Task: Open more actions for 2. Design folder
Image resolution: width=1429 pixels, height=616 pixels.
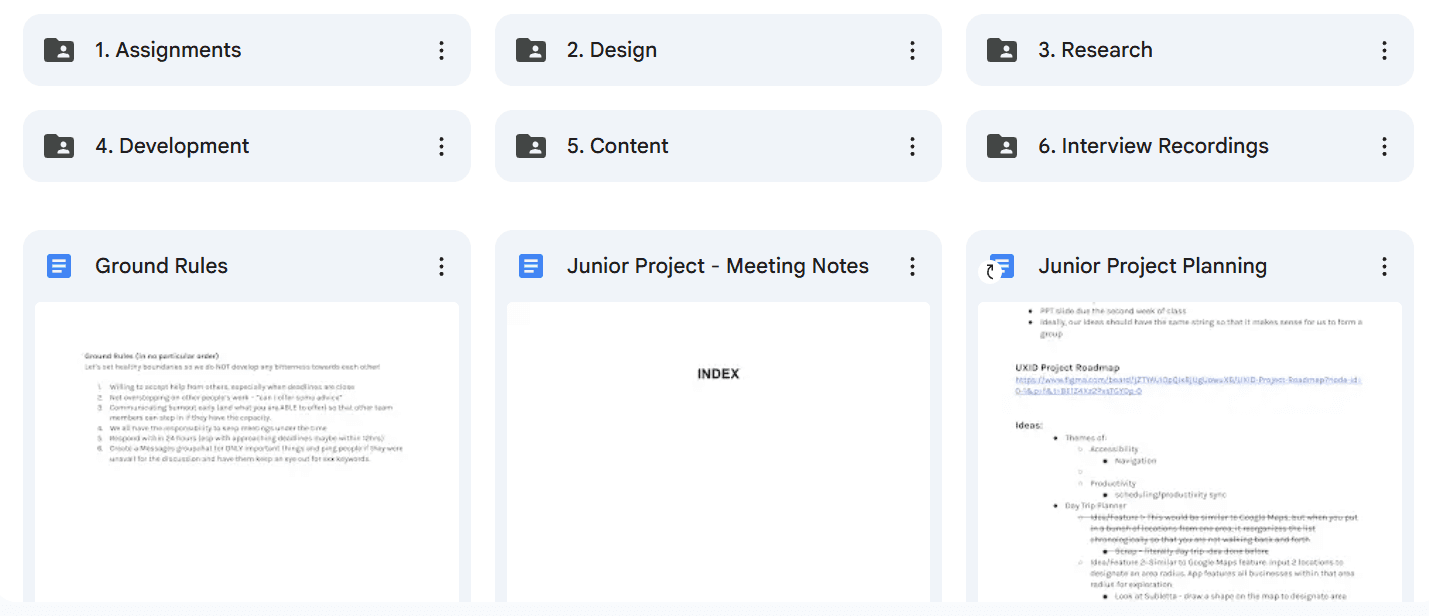Action: point(912,50)
